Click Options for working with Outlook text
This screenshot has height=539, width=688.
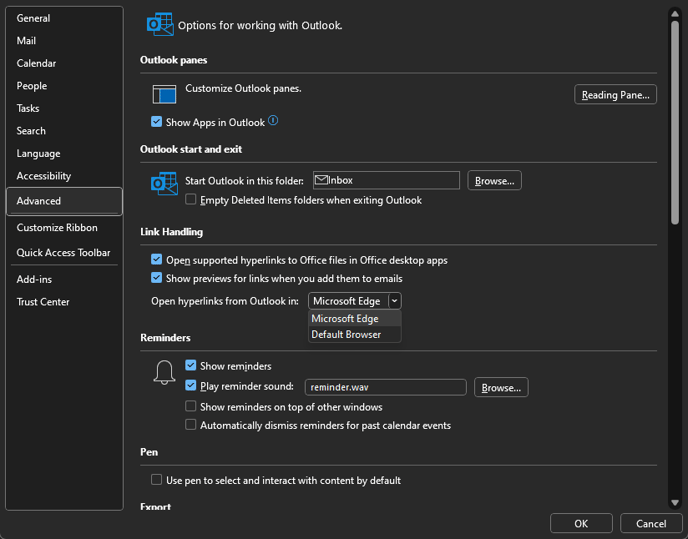tap(260, 25)
